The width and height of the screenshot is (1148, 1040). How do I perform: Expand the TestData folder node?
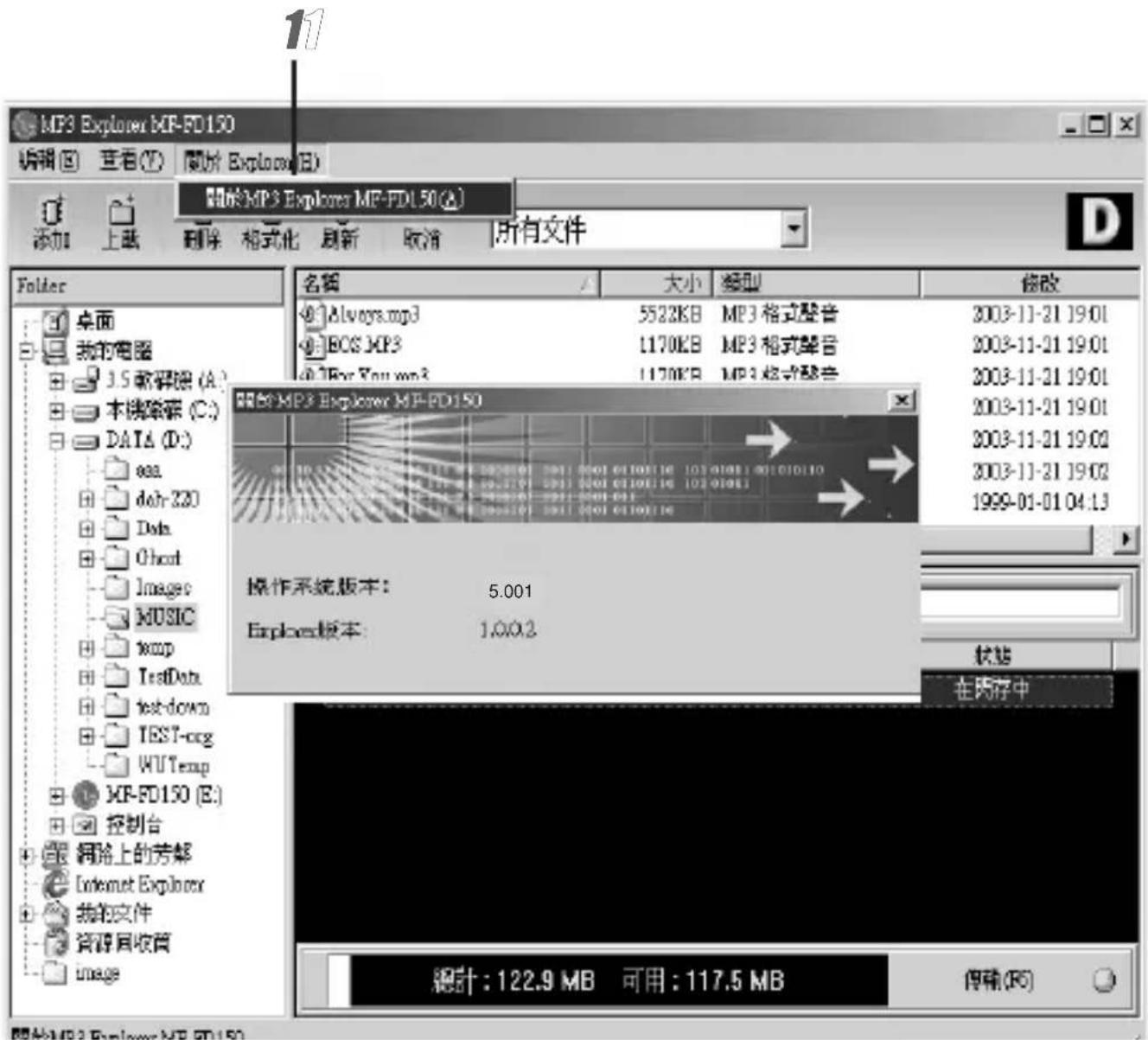pyautogui.click(x=86, y=677)
